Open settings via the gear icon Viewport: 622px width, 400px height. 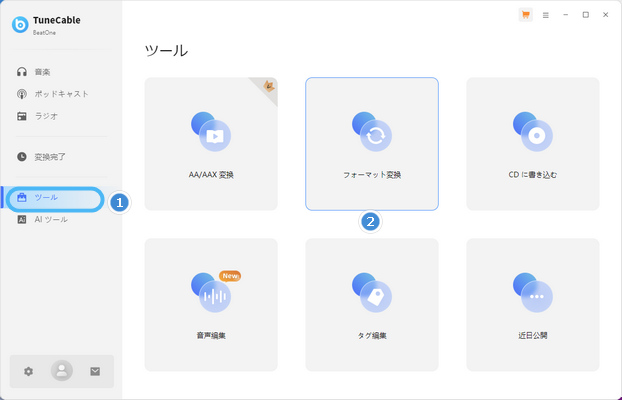[x=28, y=371]
